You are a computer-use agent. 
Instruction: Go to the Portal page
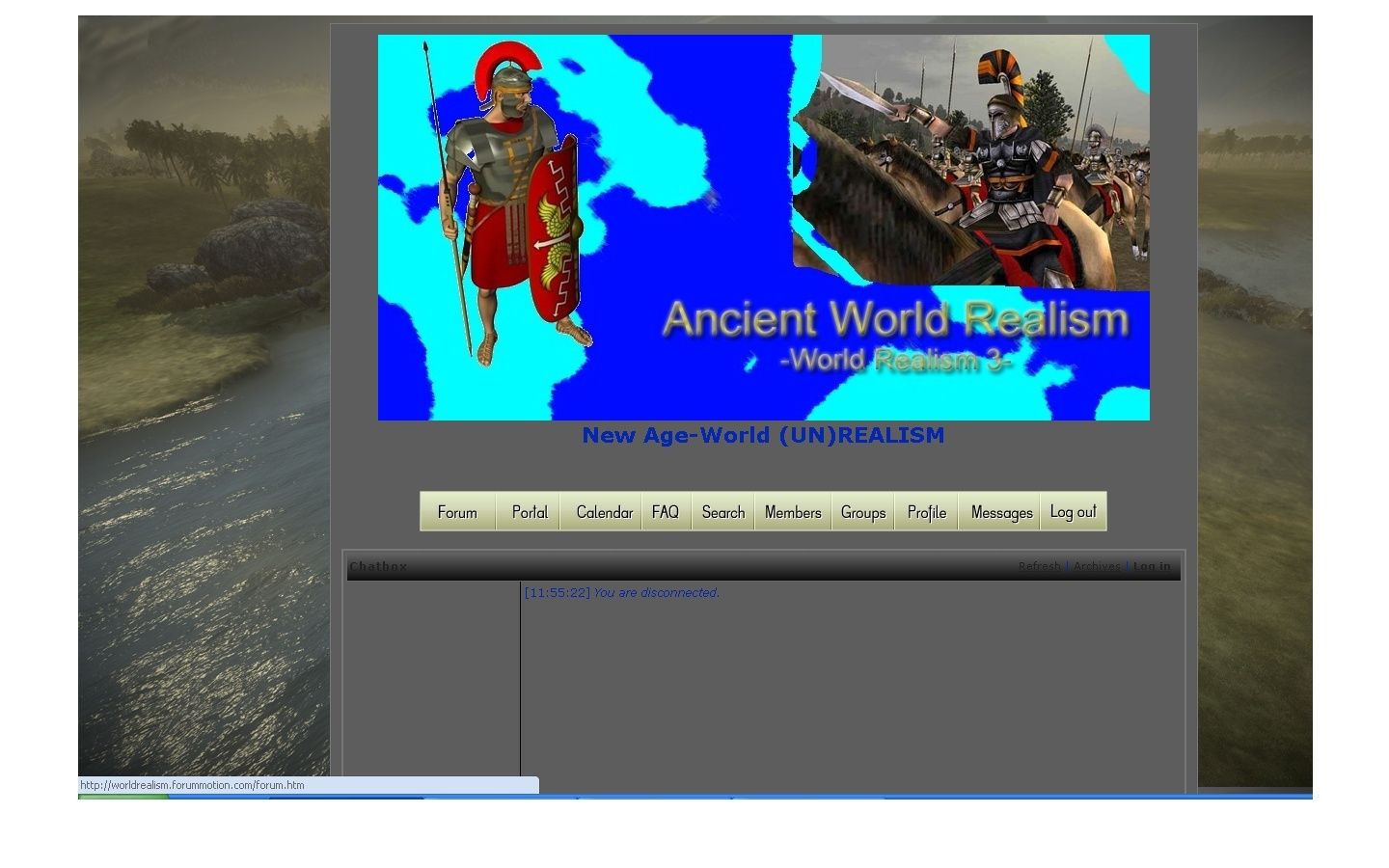[529, 512]
